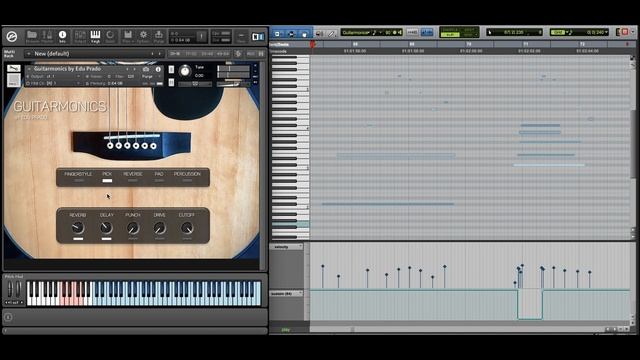The image size is (640, 360).
Task: Click the rack workspace settings icon
Action: click(238, 53)
